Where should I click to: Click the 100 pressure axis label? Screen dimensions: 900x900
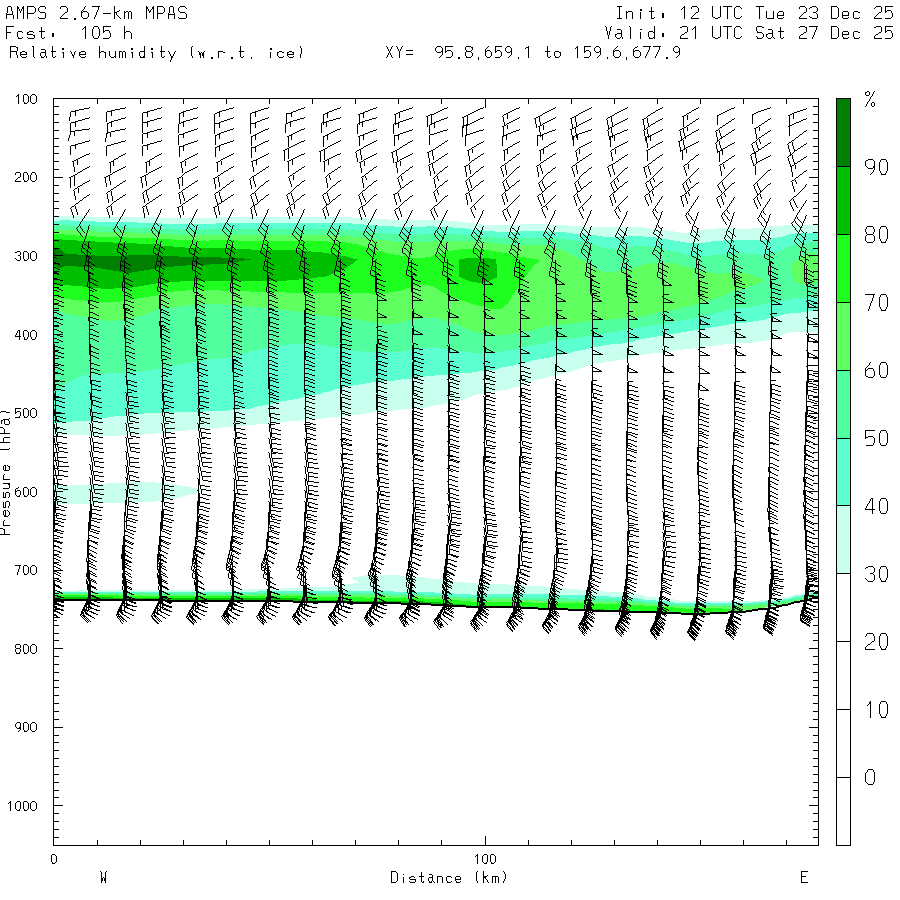pyautogui.click(x=26, y=99)
